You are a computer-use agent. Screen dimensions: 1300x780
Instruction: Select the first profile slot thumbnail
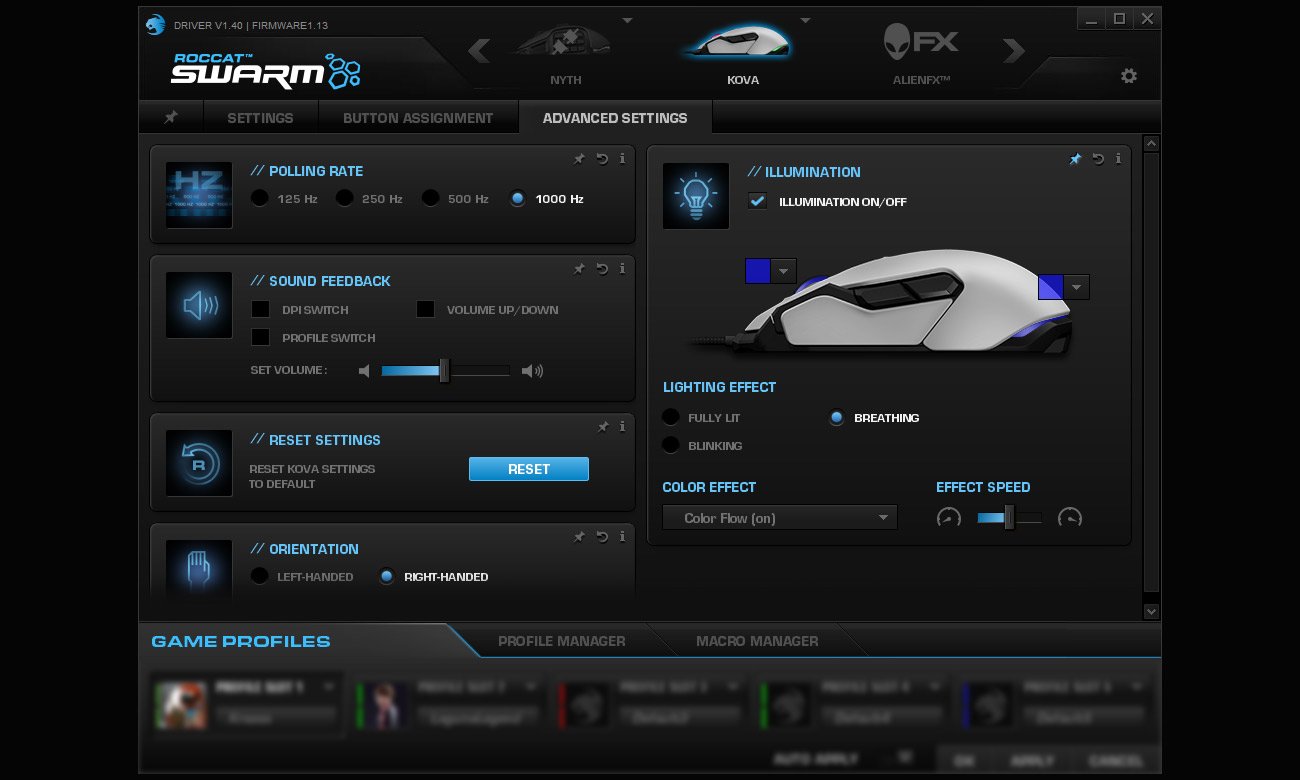(181, 704)
